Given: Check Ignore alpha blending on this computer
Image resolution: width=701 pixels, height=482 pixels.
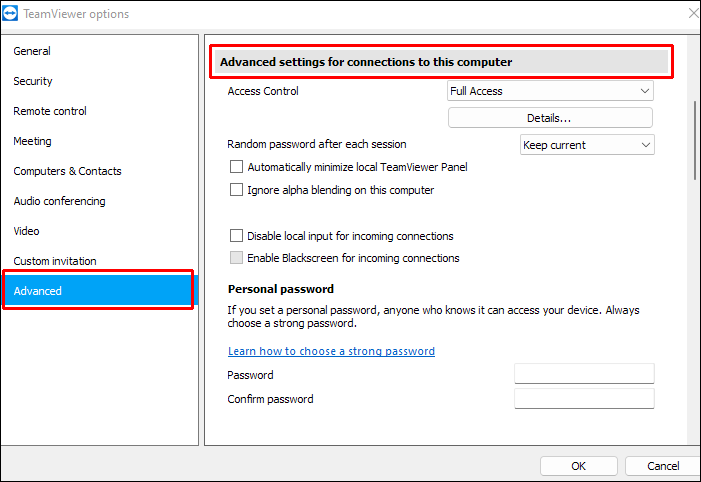Looking at the screenshot, I should [x=237, y=190].
